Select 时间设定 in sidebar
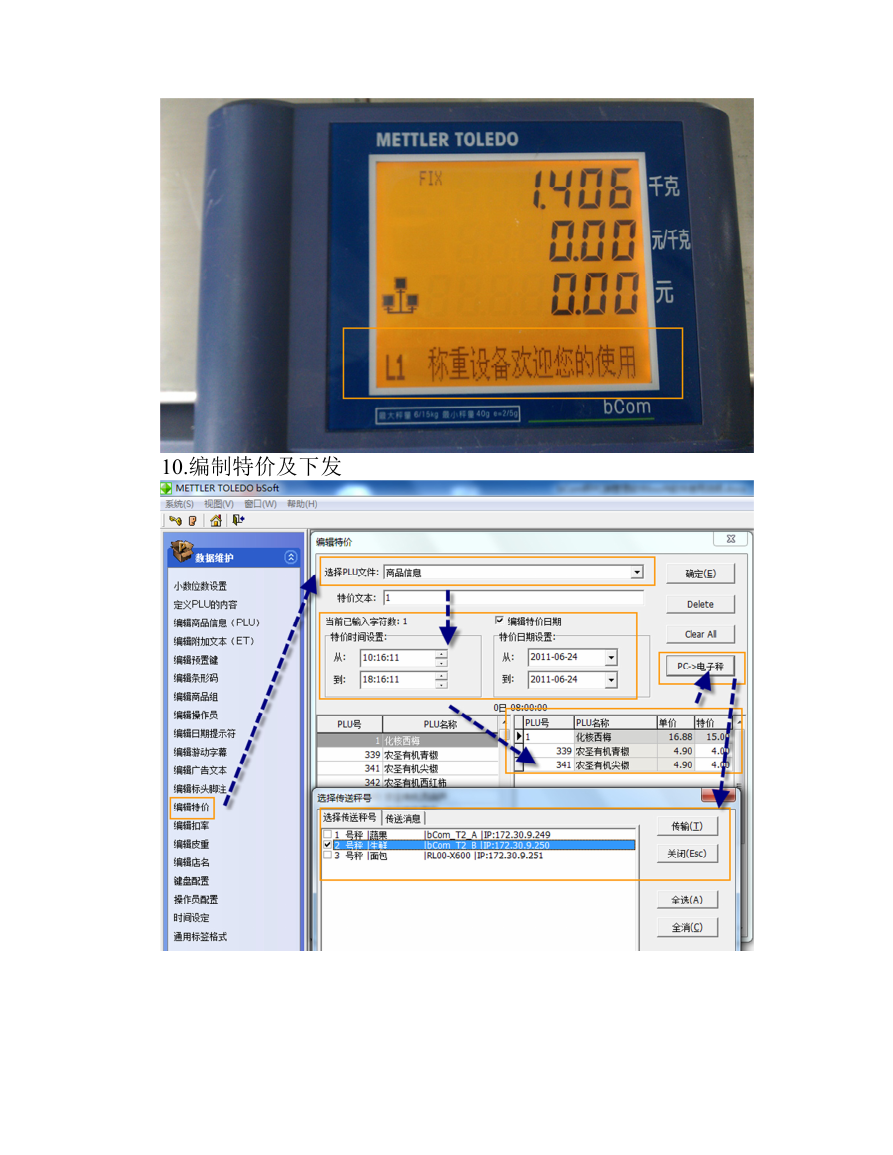The height and width of the screenshot is (1155, 893). [191, 918]
